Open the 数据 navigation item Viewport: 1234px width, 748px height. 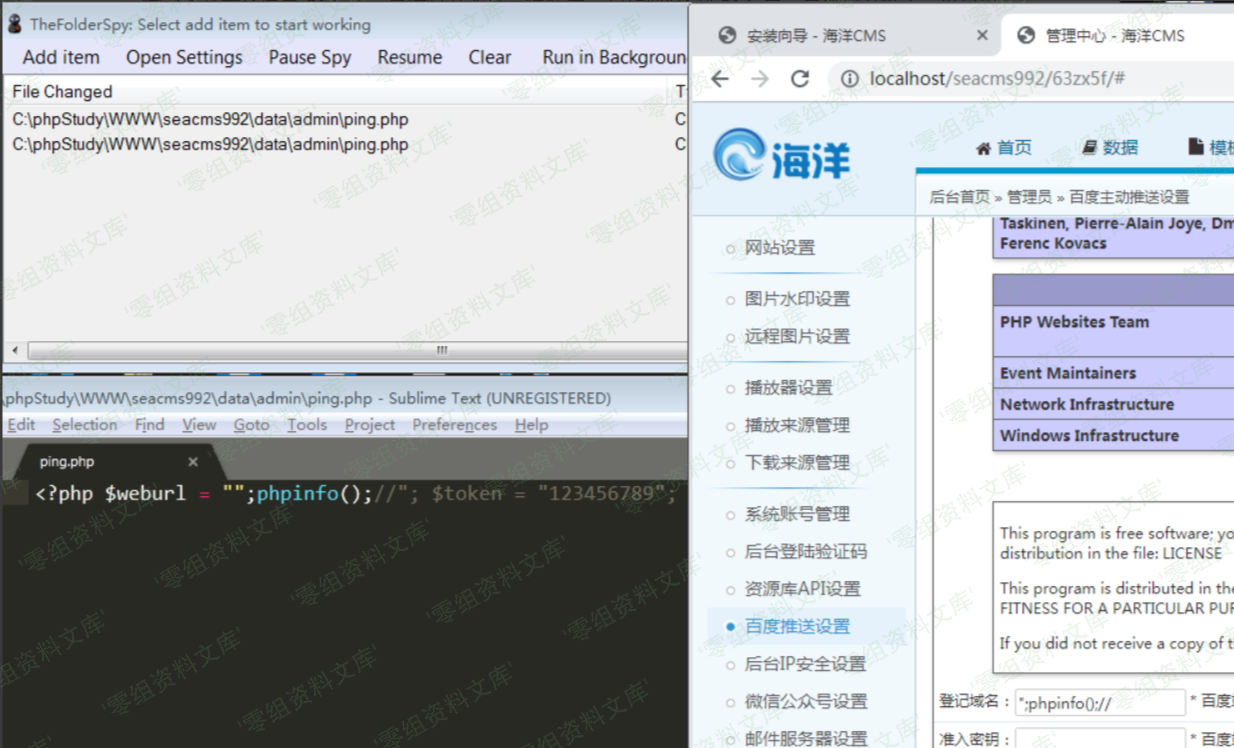1110,148
